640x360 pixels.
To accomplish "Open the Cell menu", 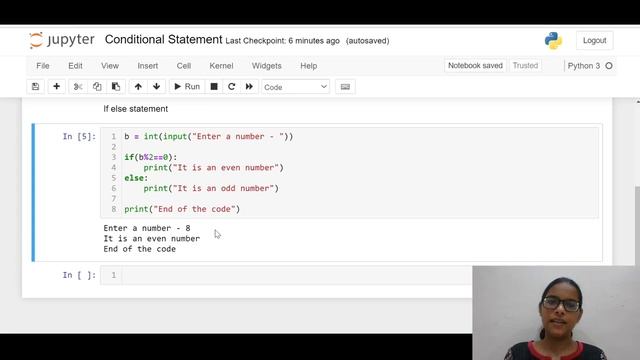I will 184,66.
